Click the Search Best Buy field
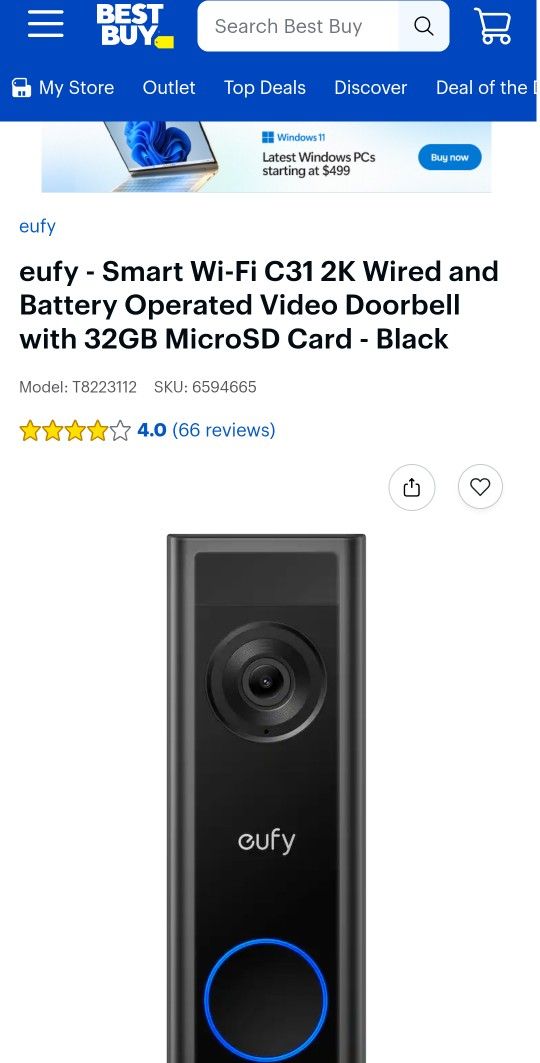Image resolution: width=540 pixels, height=1063 pixels. point(298,26)
